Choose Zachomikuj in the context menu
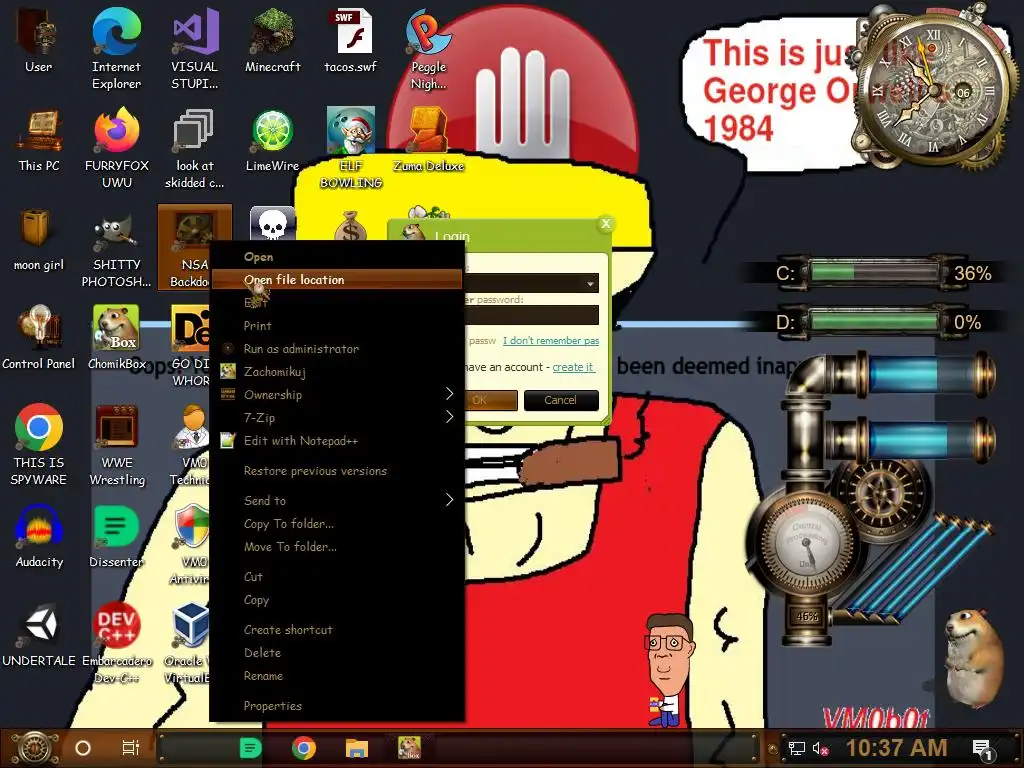This screenshot has height=768, width=1024. coord(337,371)
